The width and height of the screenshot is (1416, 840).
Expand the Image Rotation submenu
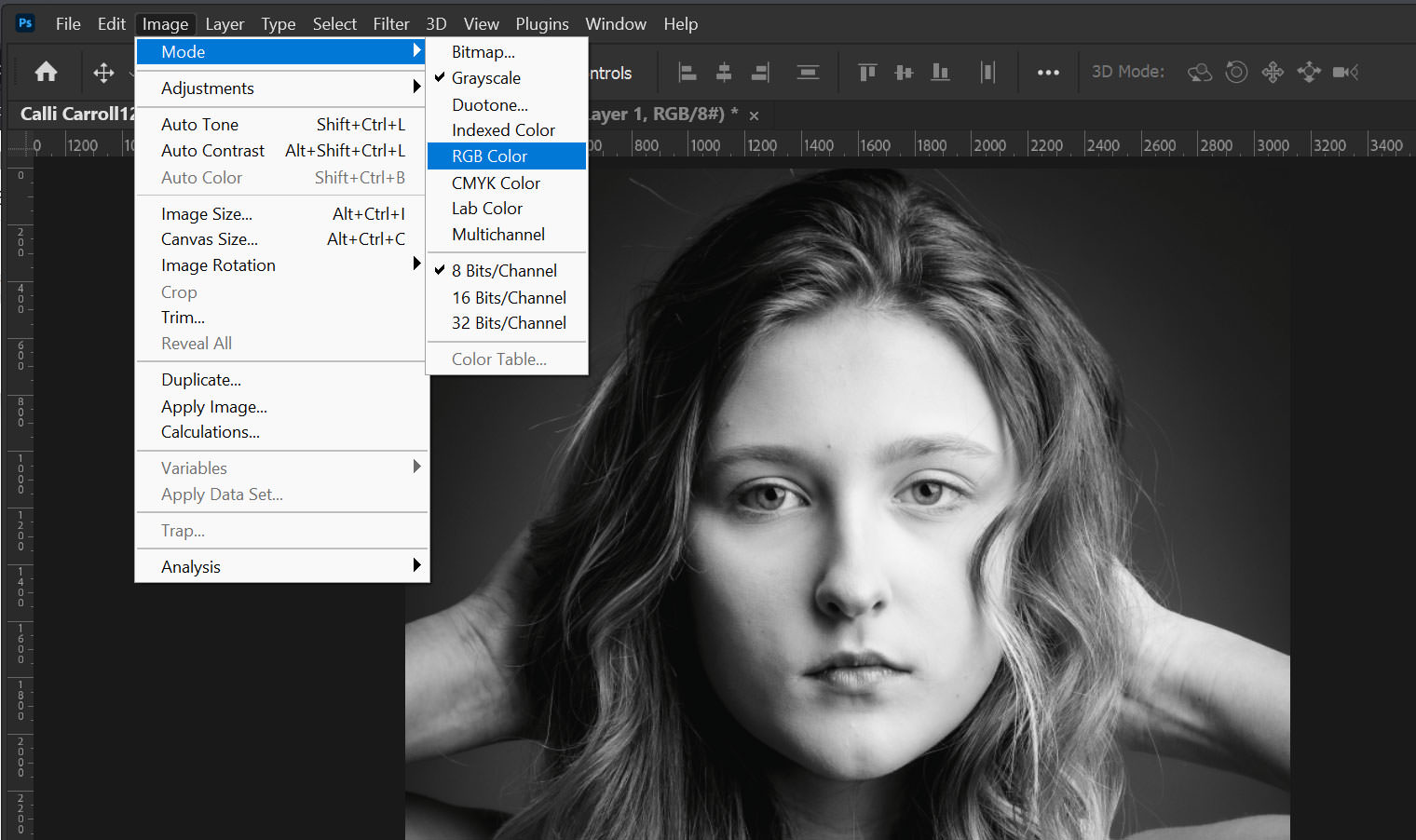(280, 265)
